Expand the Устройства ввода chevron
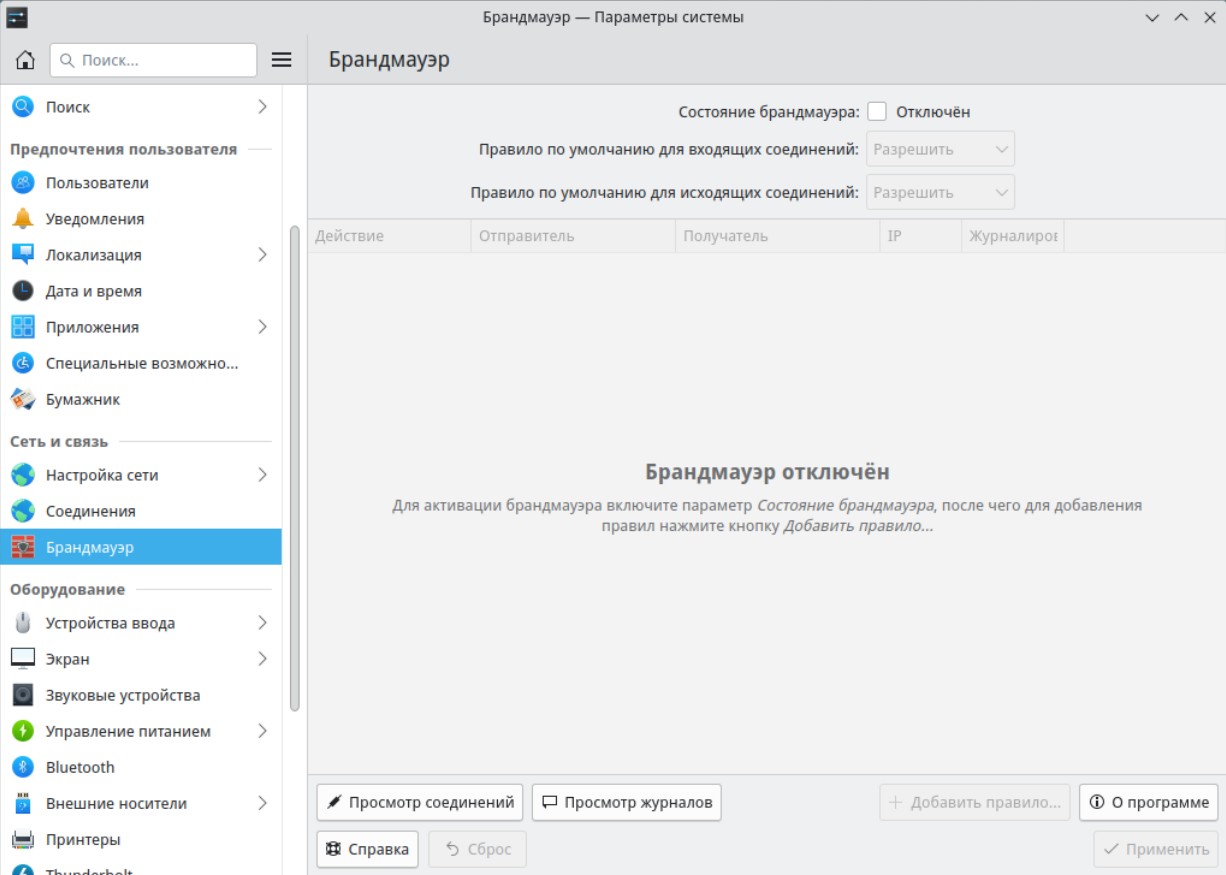 262,623
